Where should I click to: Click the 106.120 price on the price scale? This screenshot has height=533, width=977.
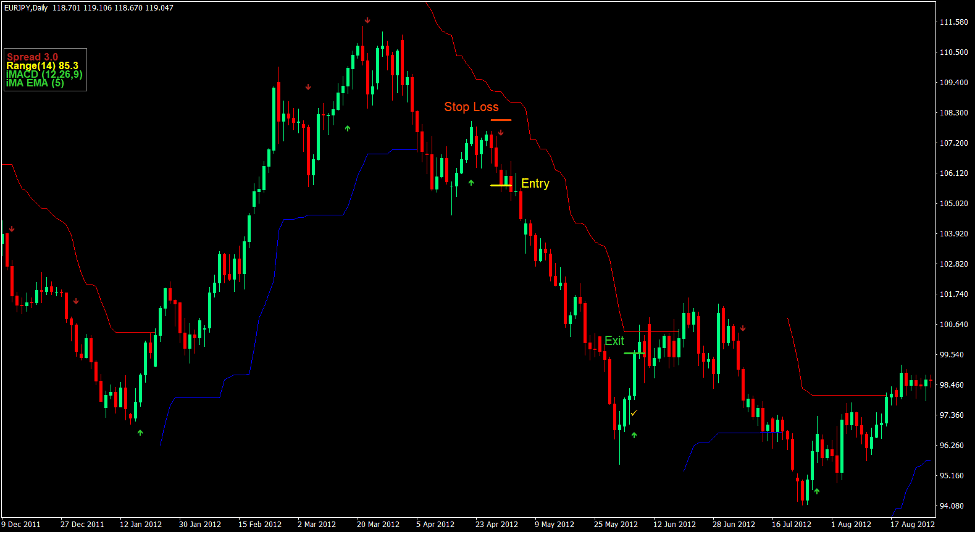(952, 173)
